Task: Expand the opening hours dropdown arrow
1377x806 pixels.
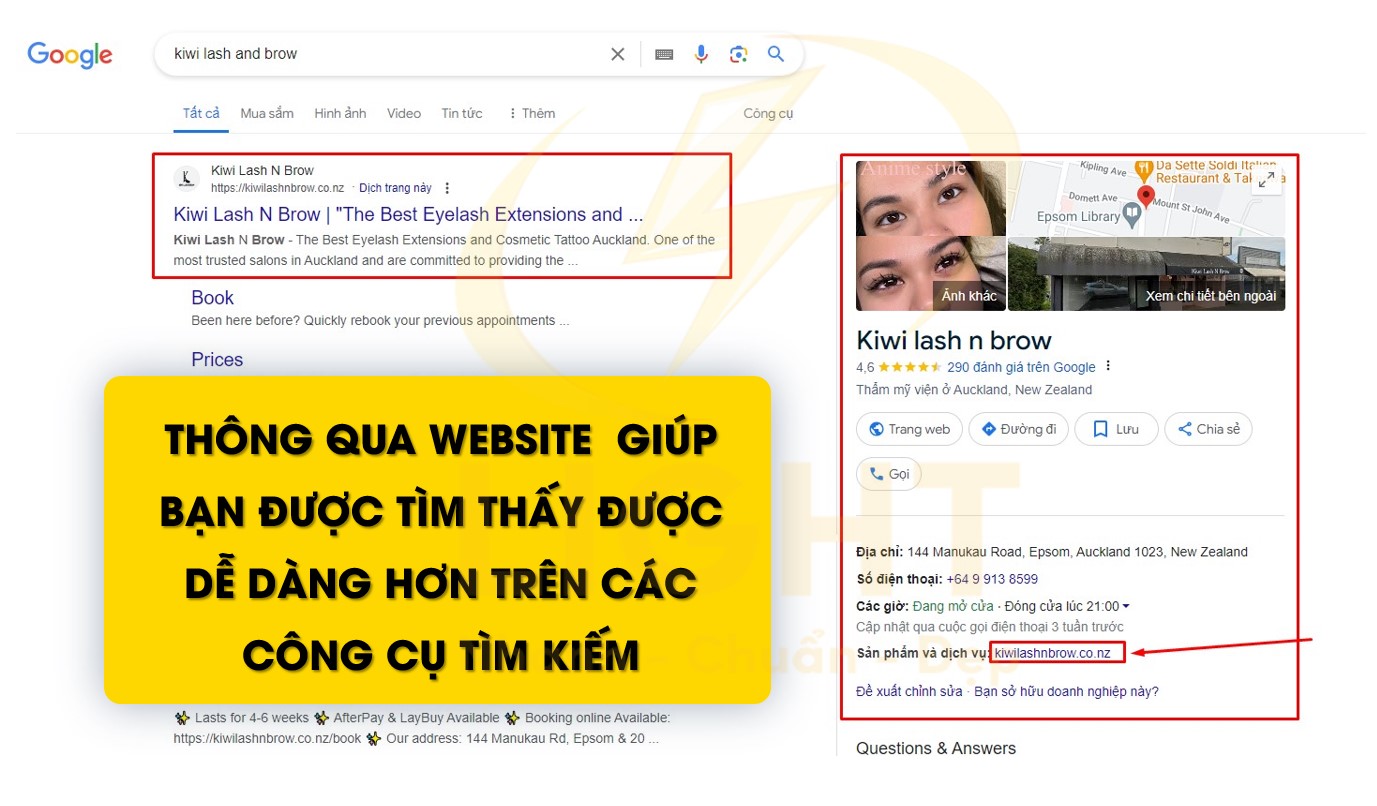Action: click(x=1126, y=607)
